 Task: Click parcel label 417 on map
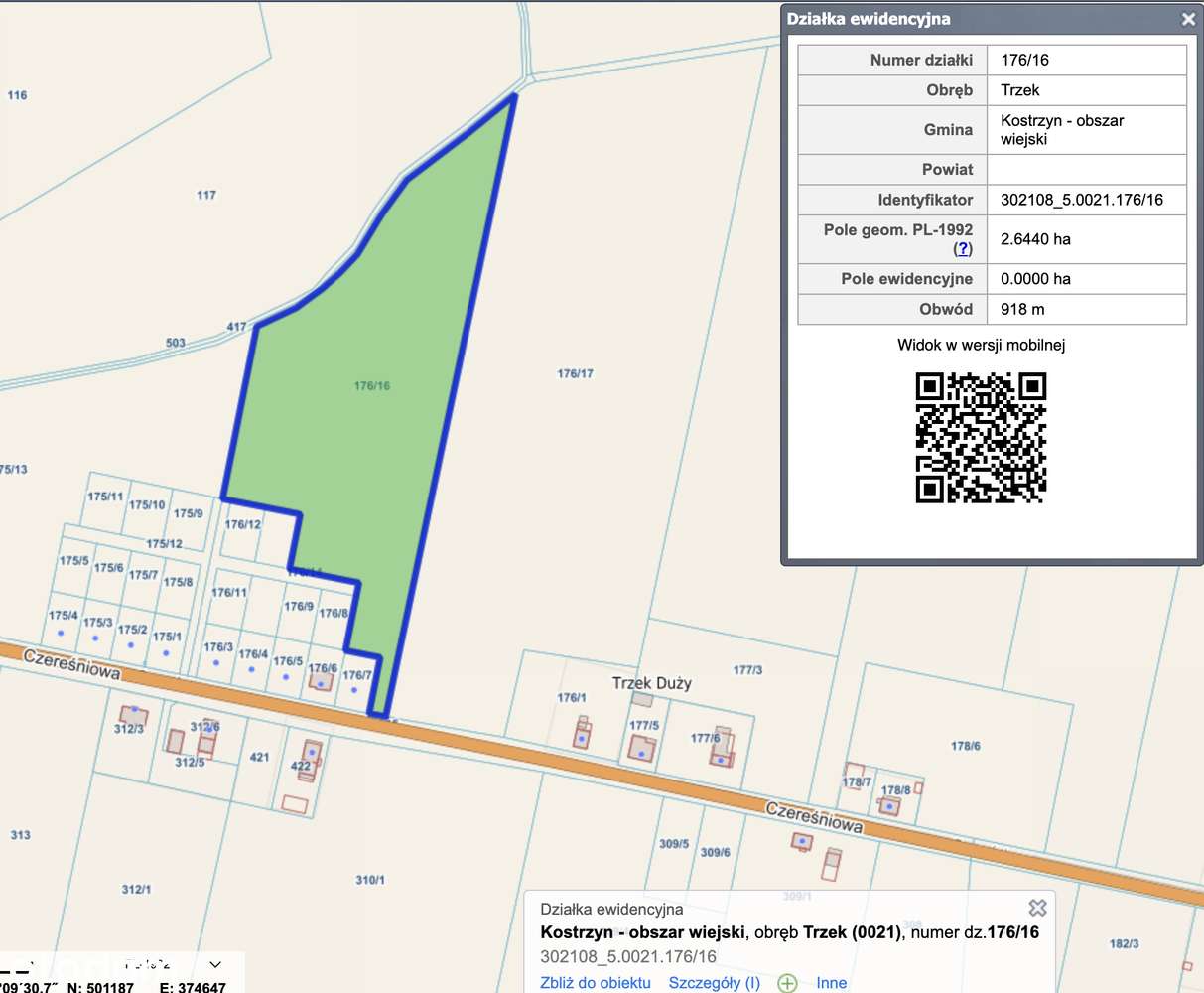(x=236, y=327)
